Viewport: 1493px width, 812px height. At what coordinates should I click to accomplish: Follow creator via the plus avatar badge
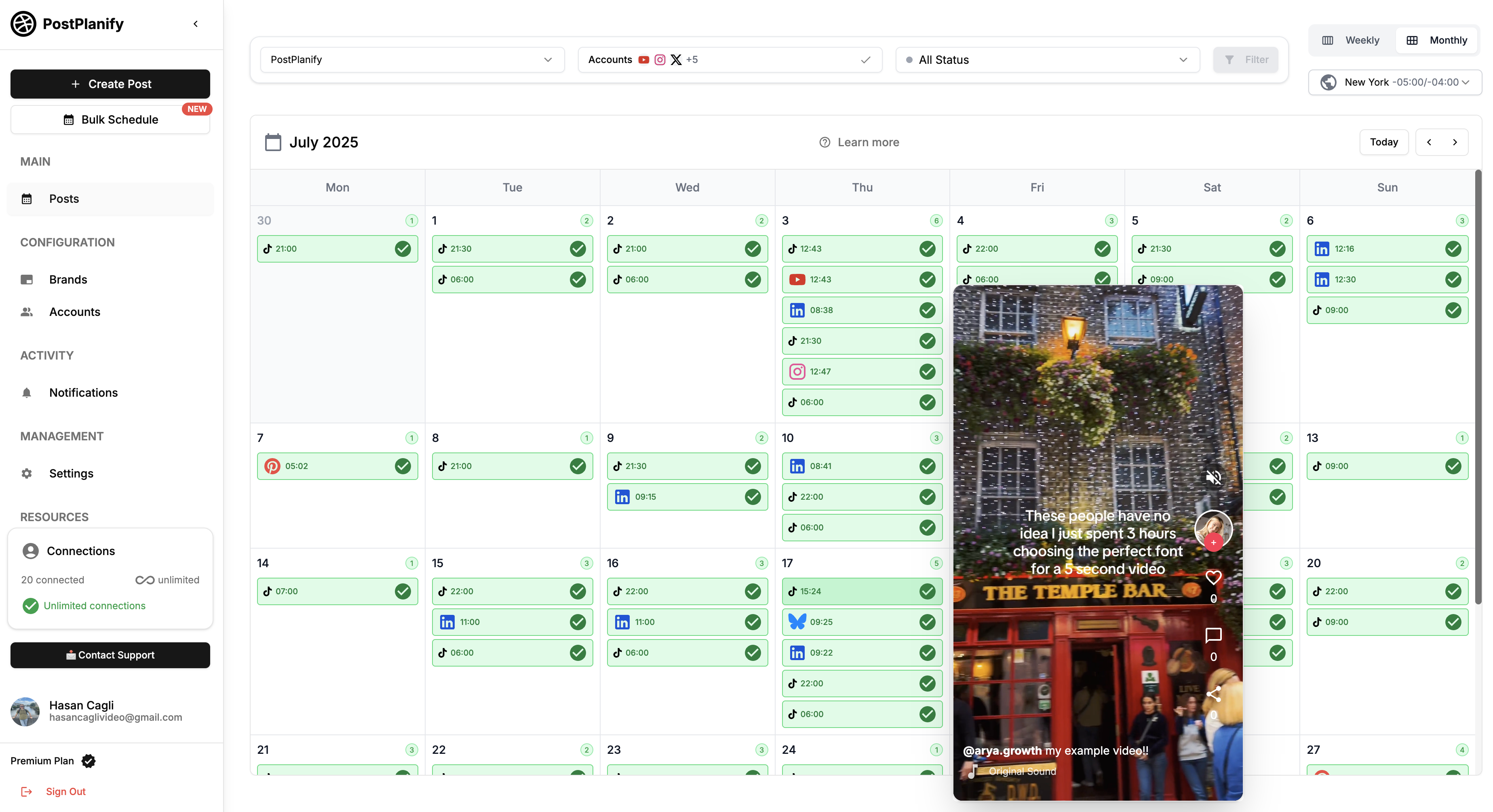pyautogui.click(x=1213, y=543)
